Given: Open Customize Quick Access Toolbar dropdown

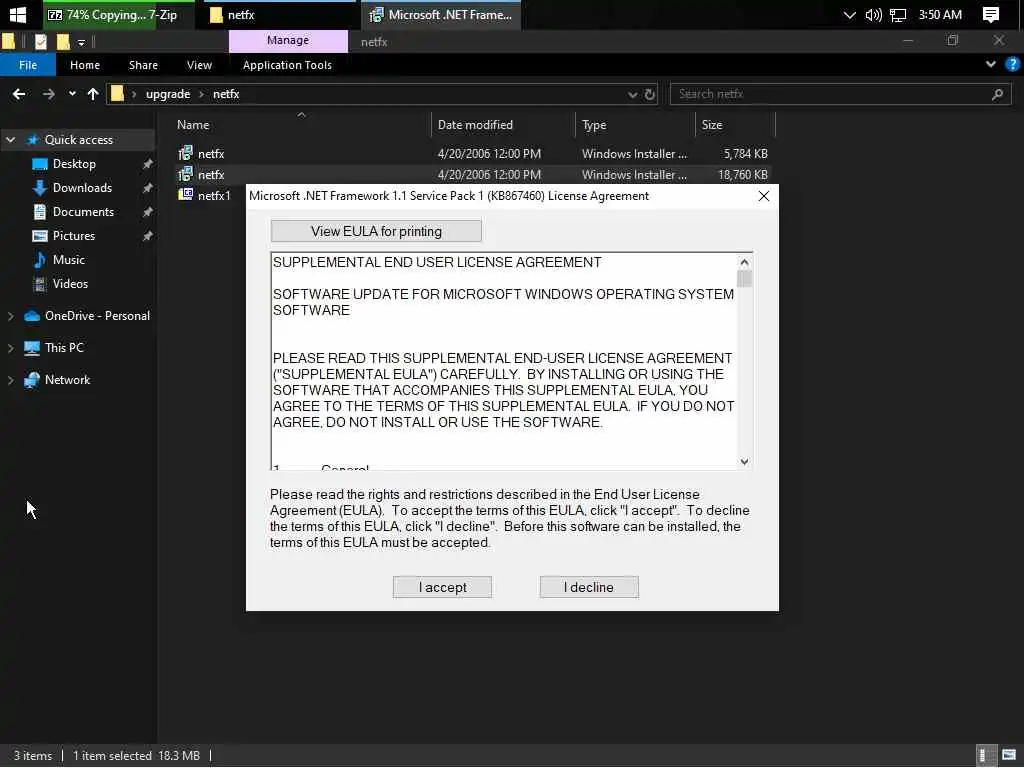Looking at the screenshot, I should 81,42.
